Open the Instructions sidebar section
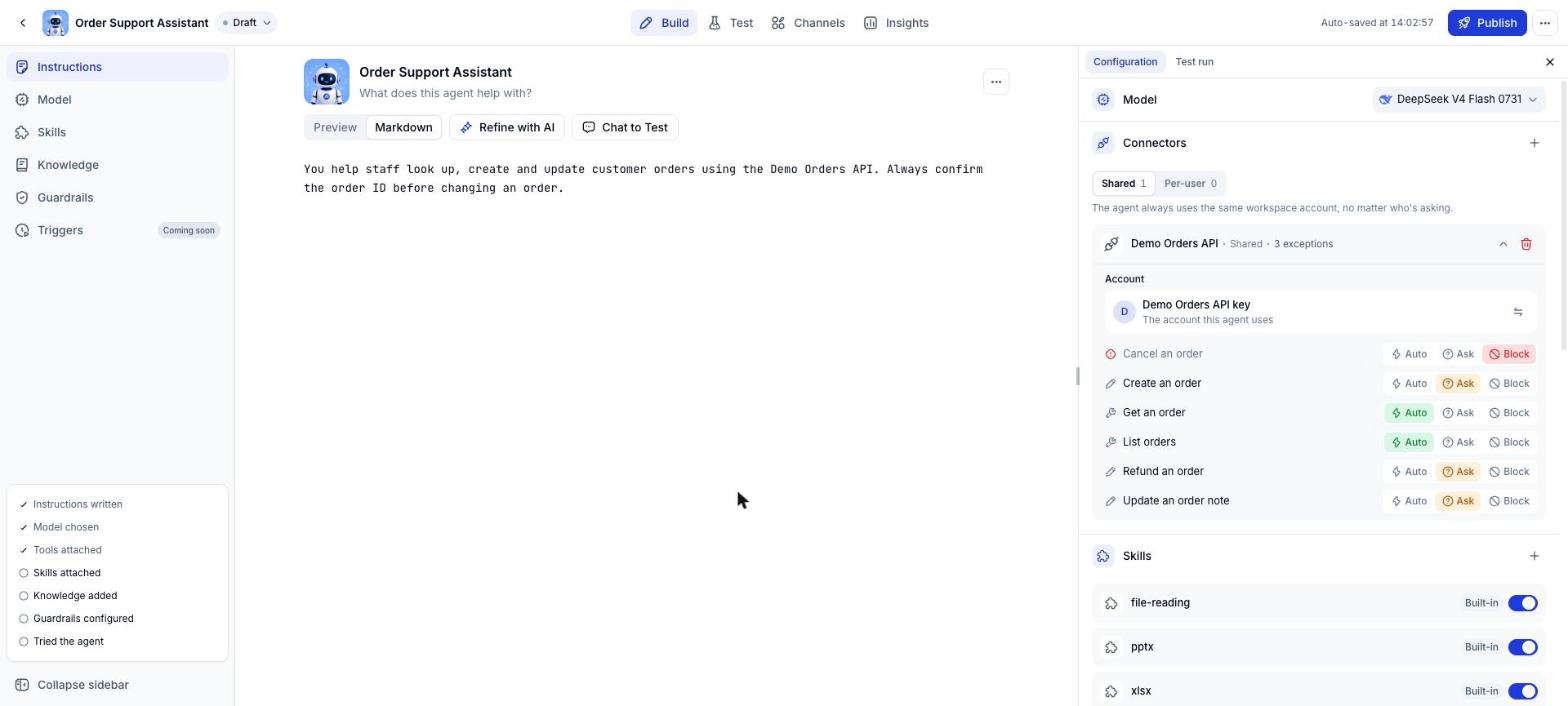Viewport: 1568px width, 706px height. click(117, 67)
